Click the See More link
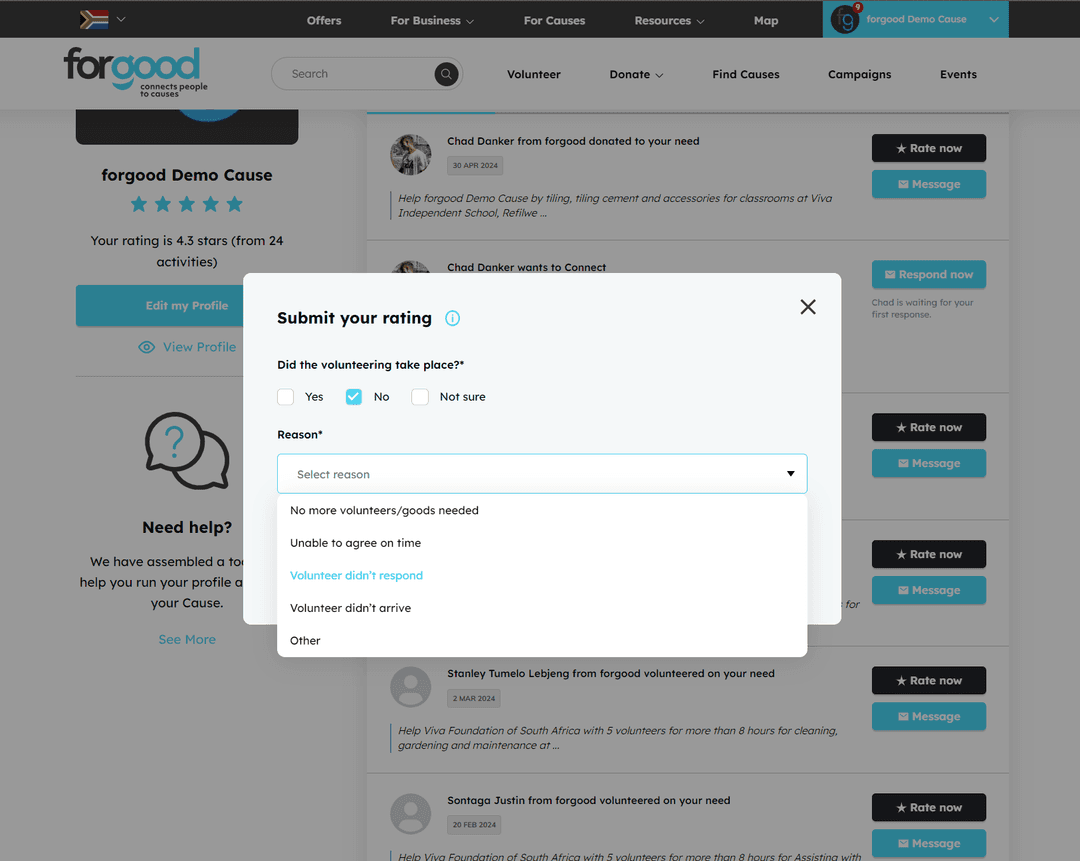The image size is (1080, 861). pyautogui.click(x=187, y=639)
